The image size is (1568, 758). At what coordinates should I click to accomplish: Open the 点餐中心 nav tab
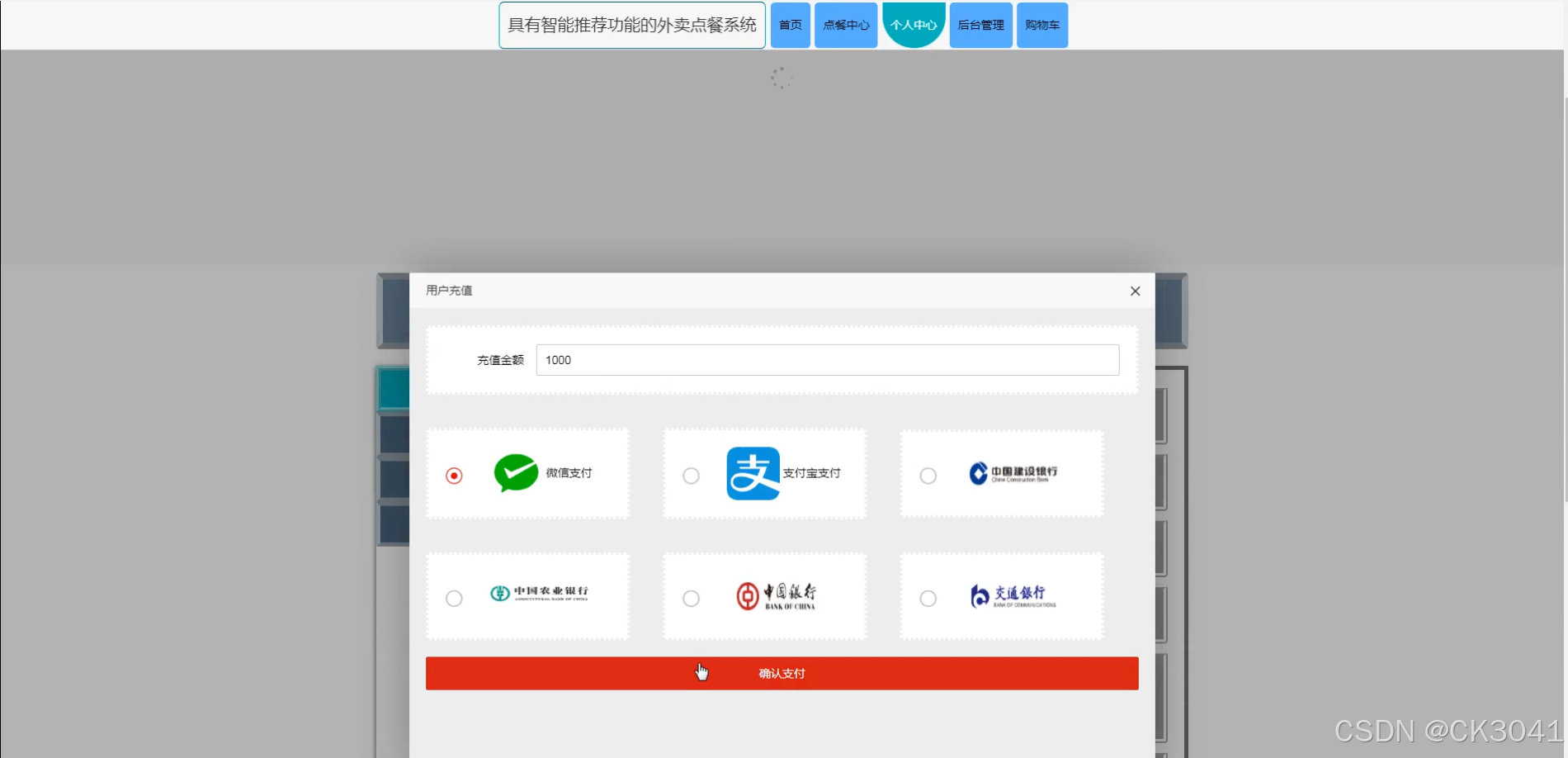point(846,25)
